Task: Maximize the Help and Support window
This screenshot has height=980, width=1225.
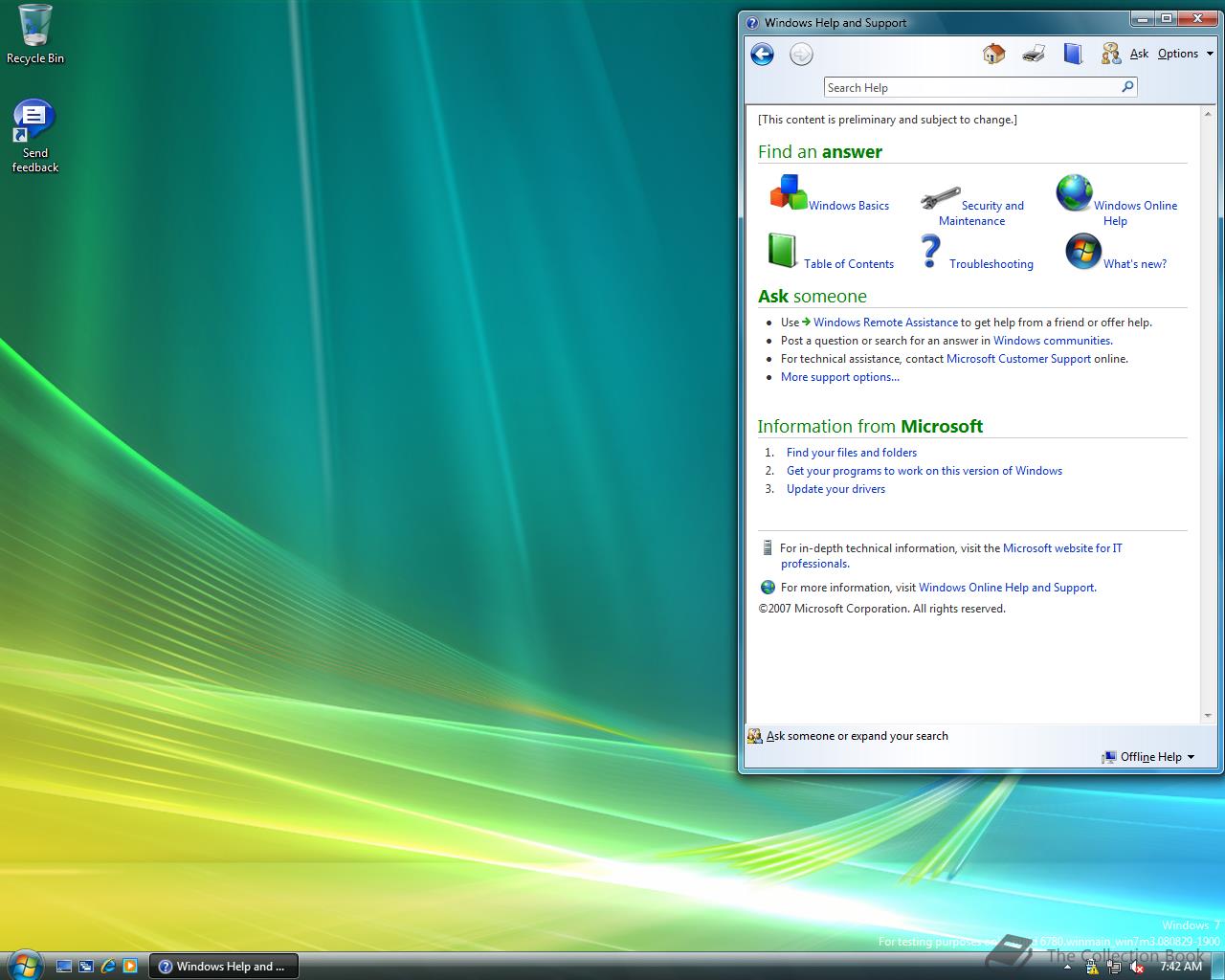Action: (x=1167, y=17)
